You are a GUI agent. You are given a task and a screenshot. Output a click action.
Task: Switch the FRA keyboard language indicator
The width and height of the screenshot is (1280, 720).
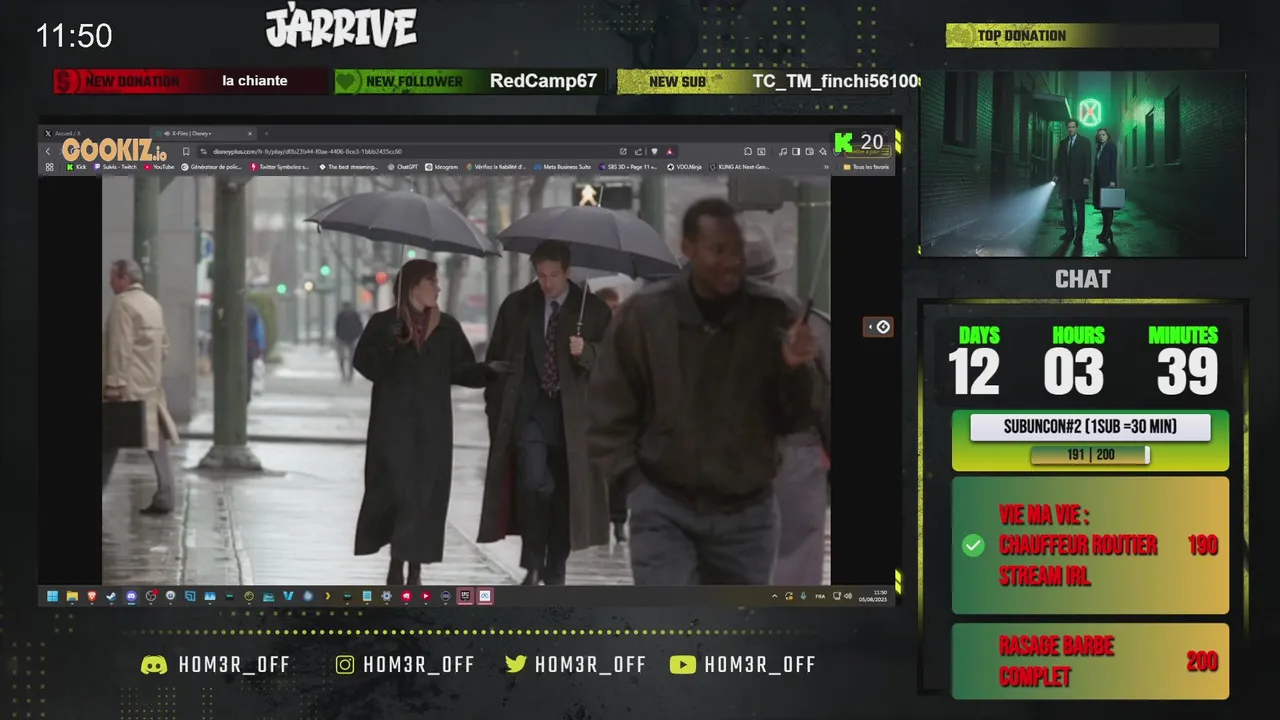820,597
